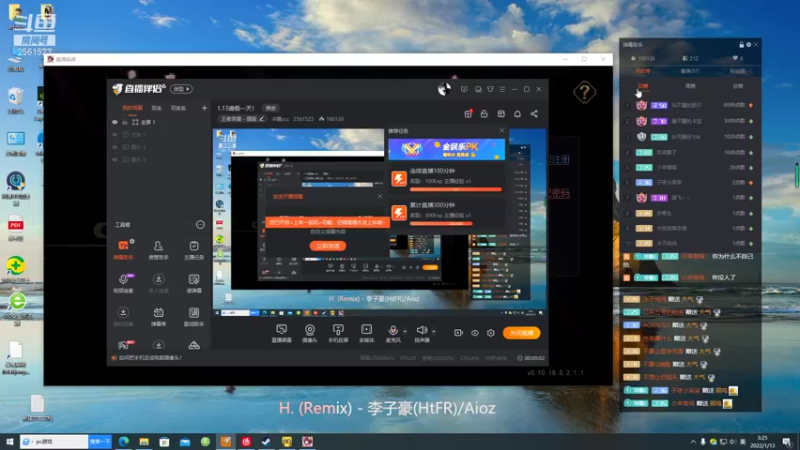Click the 连续直播100分钟 task progress bar

tap(456, 189)
